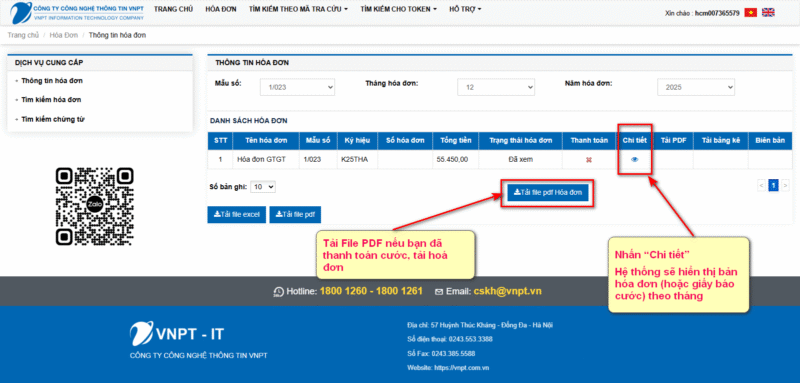Switch language with the Vietnamese flag icon

pos(750,13)
